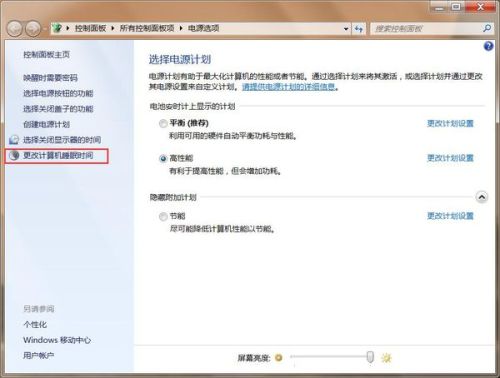Expand arrow before 控制面板 breadcrumb
The width and height of the screenshot is (500, 378).
click(x=68, y=28)
